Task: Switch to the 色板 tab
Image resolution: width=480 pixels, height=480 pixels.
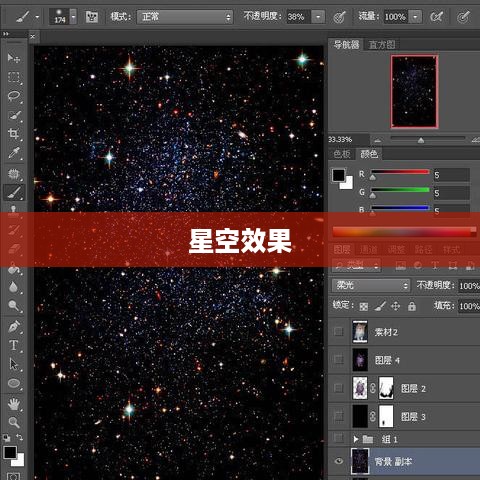Action: [342, 154]
